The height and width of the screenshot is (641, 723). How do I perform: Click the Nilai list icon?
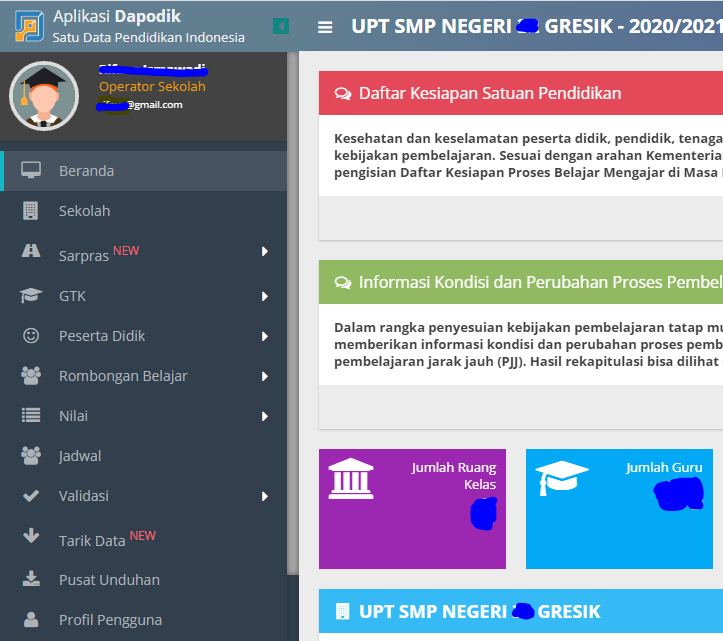point(31,415)
